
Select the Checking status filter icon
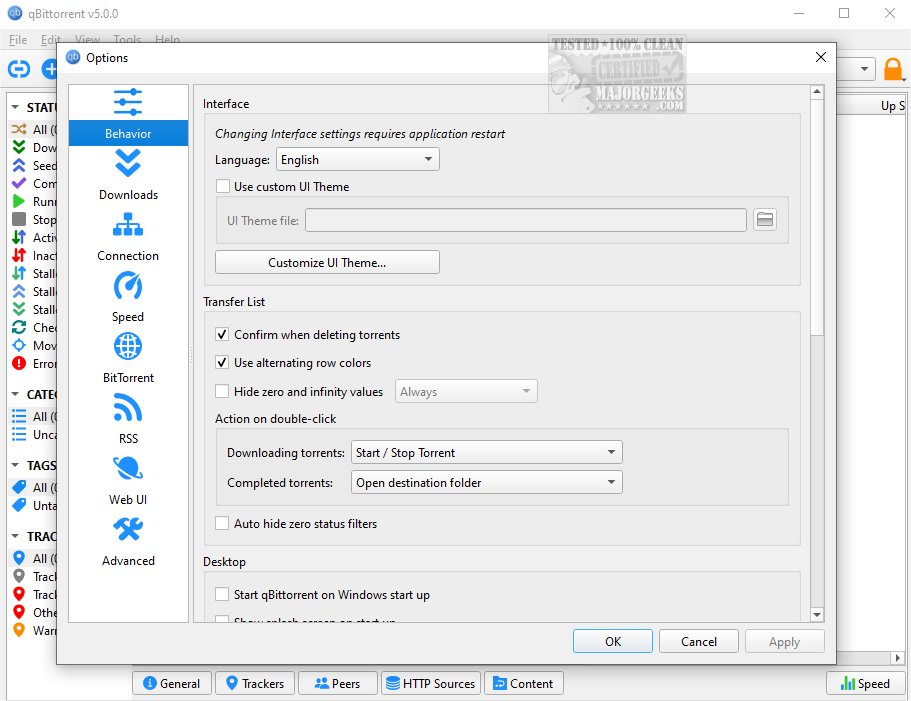tap(19, 327)
